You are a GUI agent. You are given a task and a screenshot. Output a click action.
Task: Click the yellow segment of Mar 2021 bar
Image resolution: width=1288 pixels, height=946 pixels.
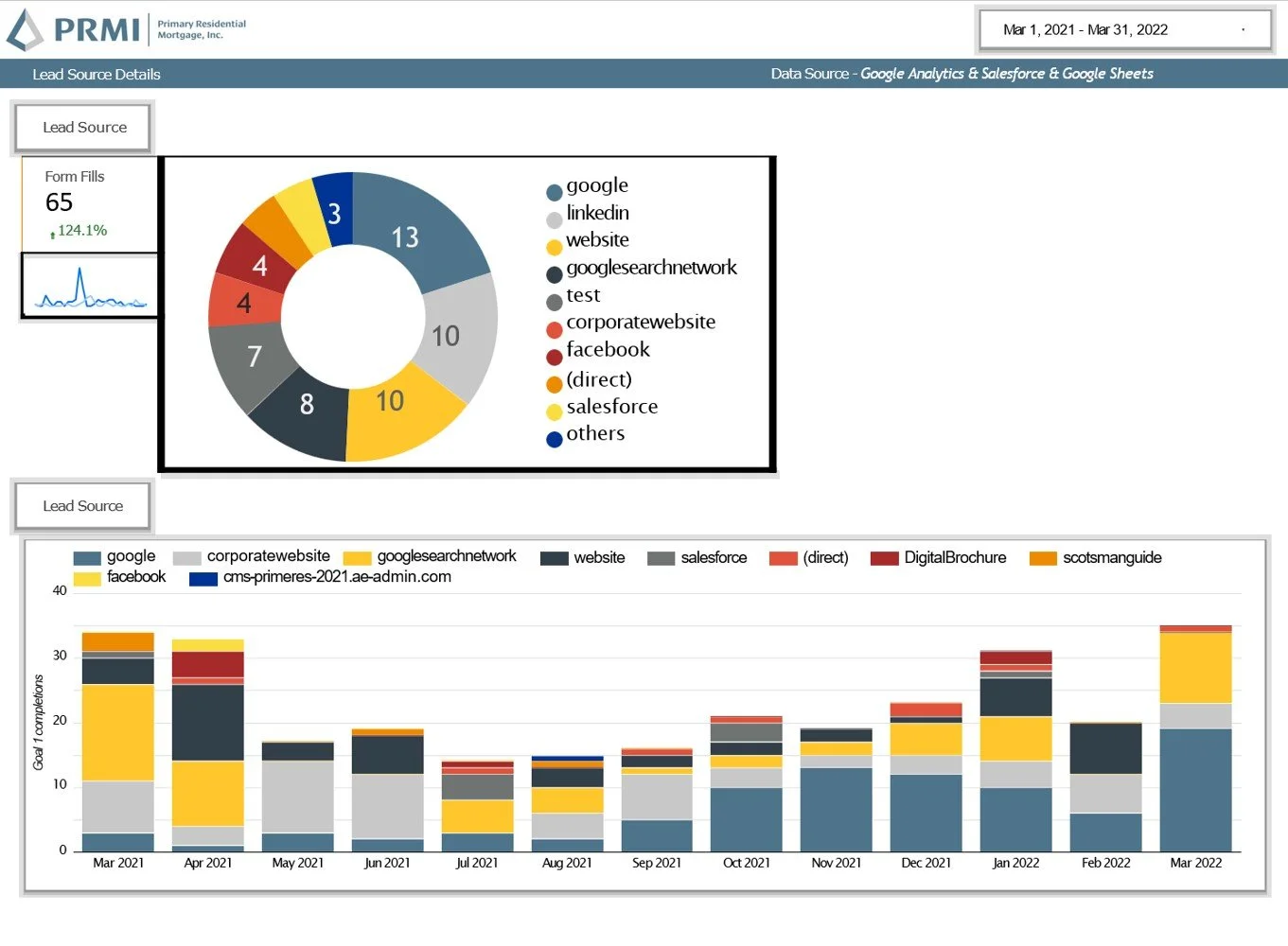(118, 732)
